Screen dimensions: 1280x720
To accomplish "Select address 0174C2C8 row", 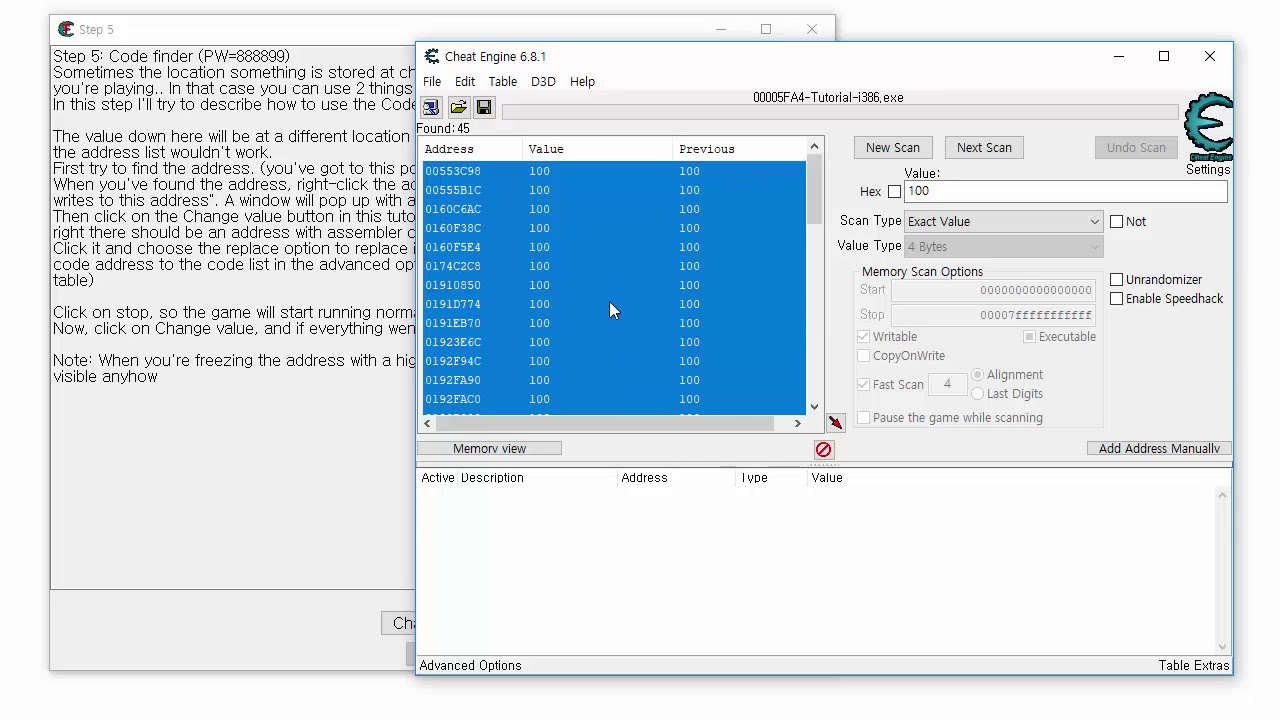I will 613,267.
